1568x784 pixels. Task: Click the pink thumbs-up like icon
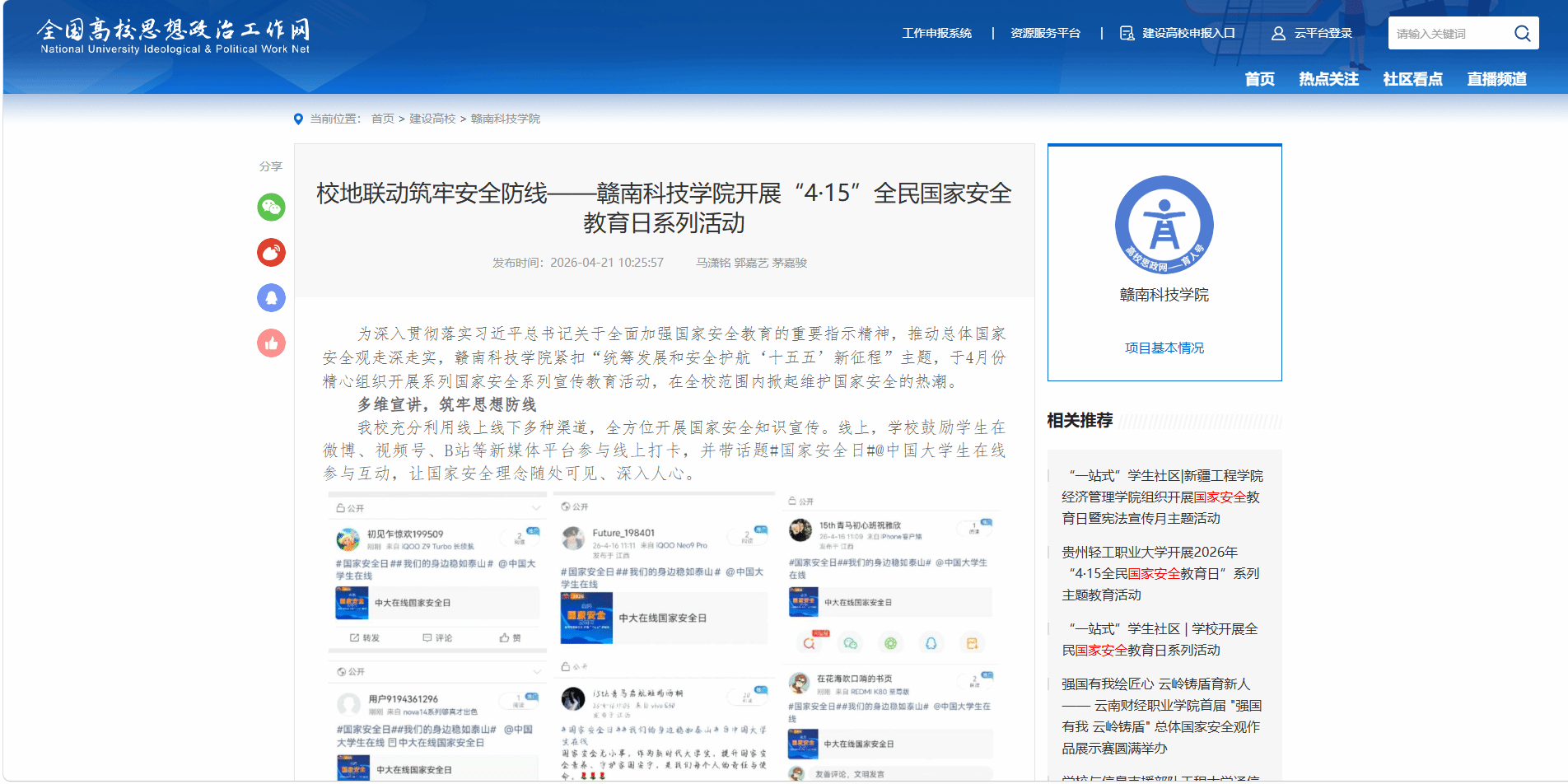click(271, 343)
